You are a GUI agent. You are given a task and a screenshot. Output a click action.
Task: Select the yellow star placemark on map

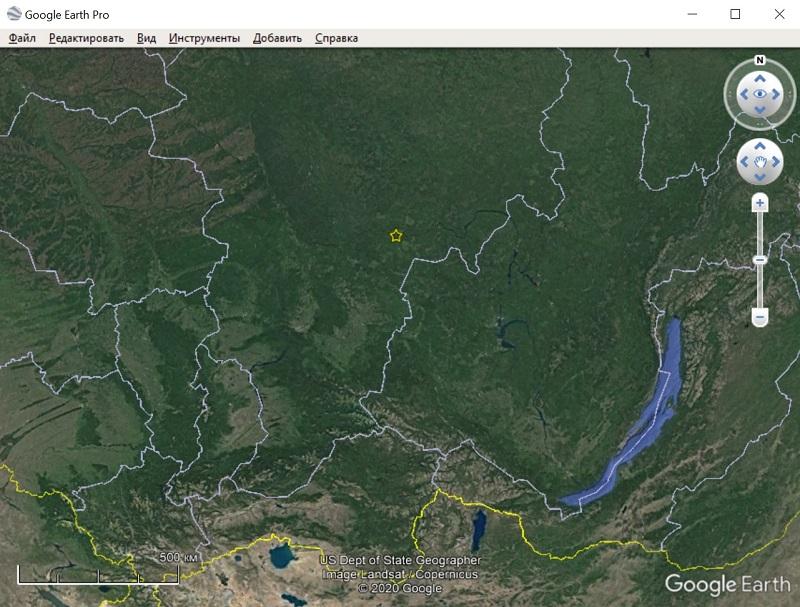[396, 236]
